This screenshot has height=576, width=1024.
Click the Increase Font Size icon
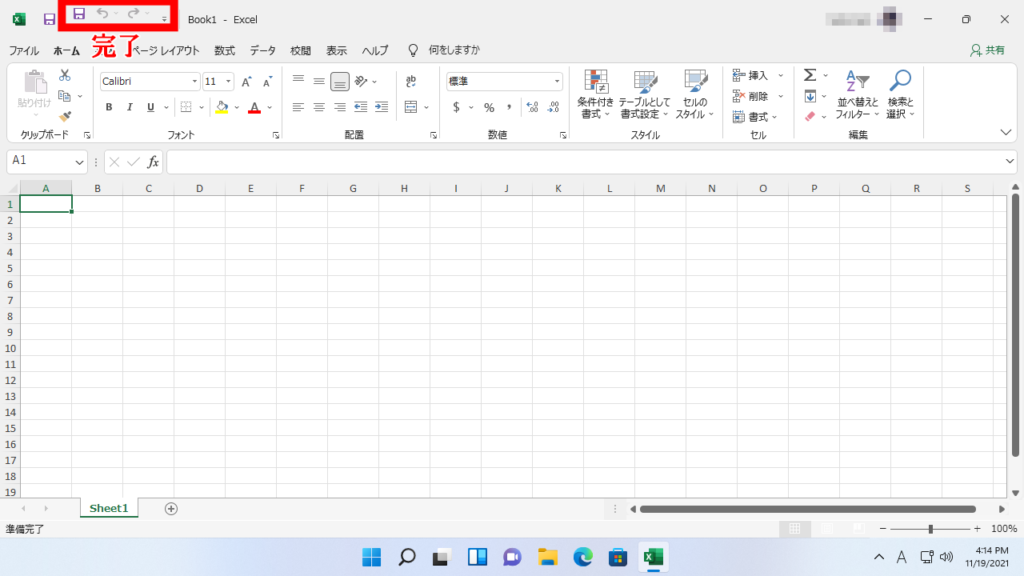[x=246, y=82]
